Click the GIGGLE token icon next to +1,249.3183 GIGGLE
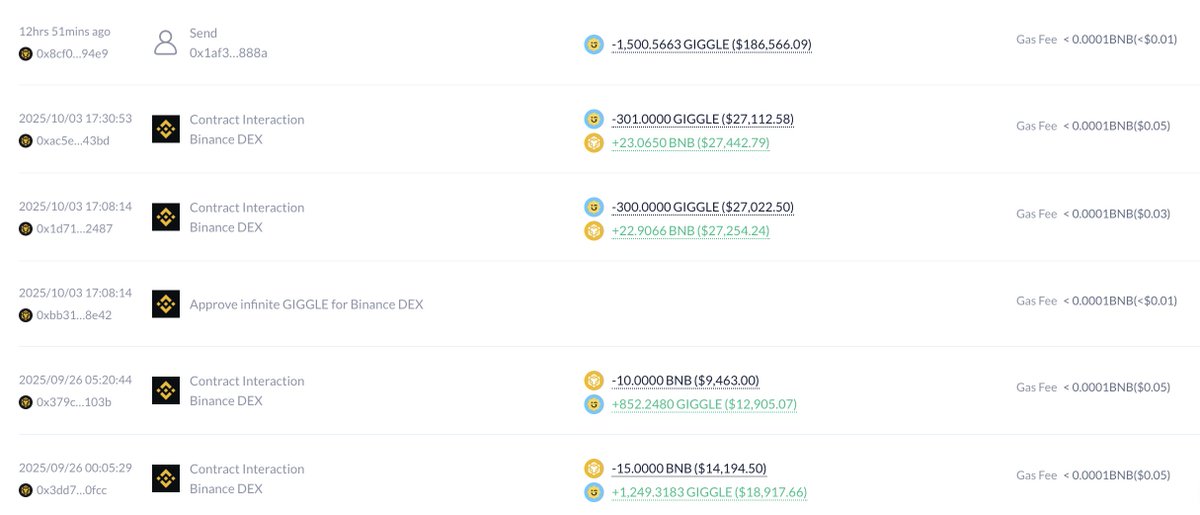 coord(594,492)
